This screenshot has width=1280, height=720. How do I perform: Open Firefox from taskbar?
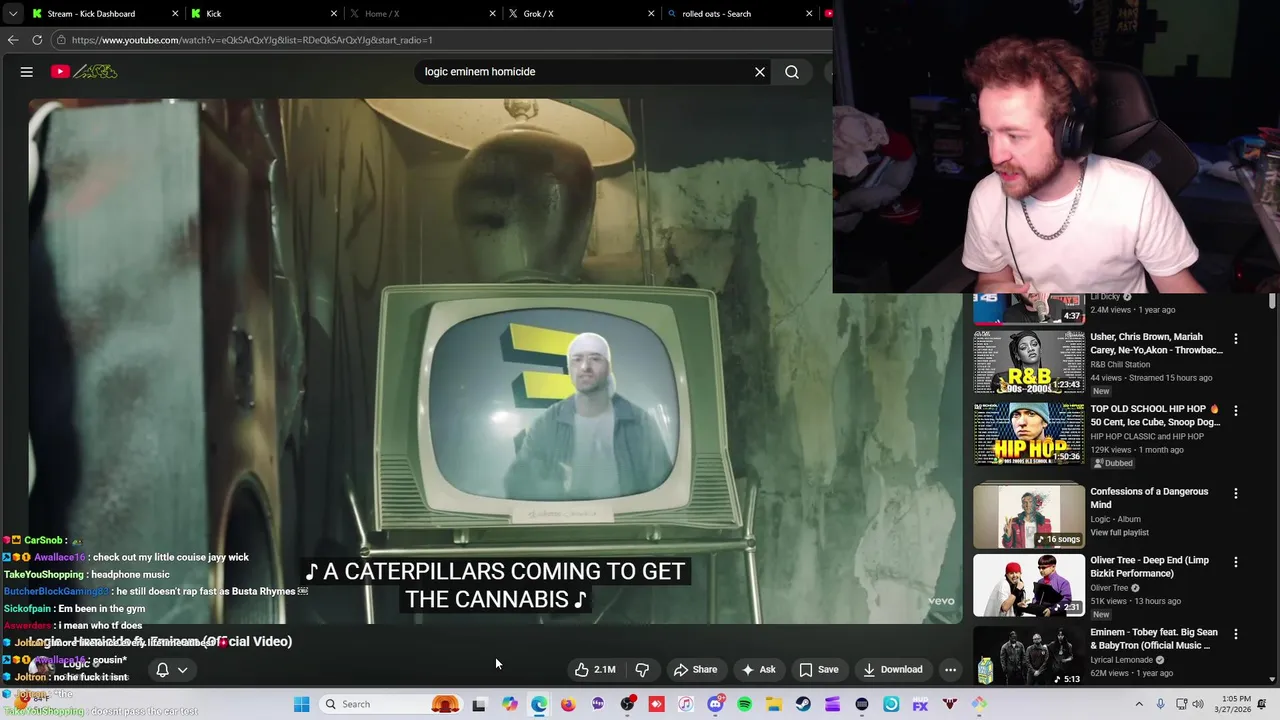pos(568,704)
